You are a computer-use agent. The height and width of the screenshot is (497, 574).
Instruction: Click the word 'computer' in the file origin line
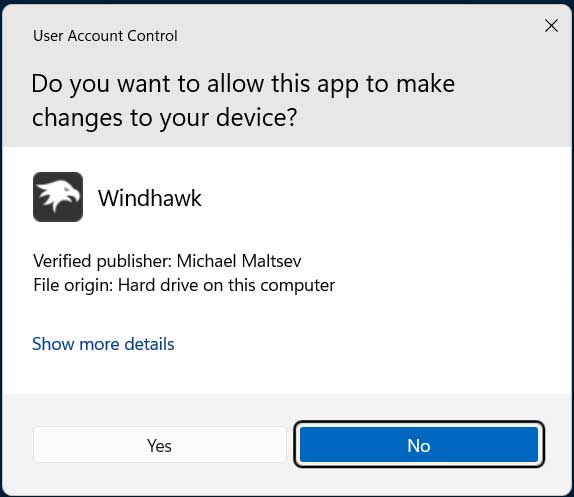297,286
